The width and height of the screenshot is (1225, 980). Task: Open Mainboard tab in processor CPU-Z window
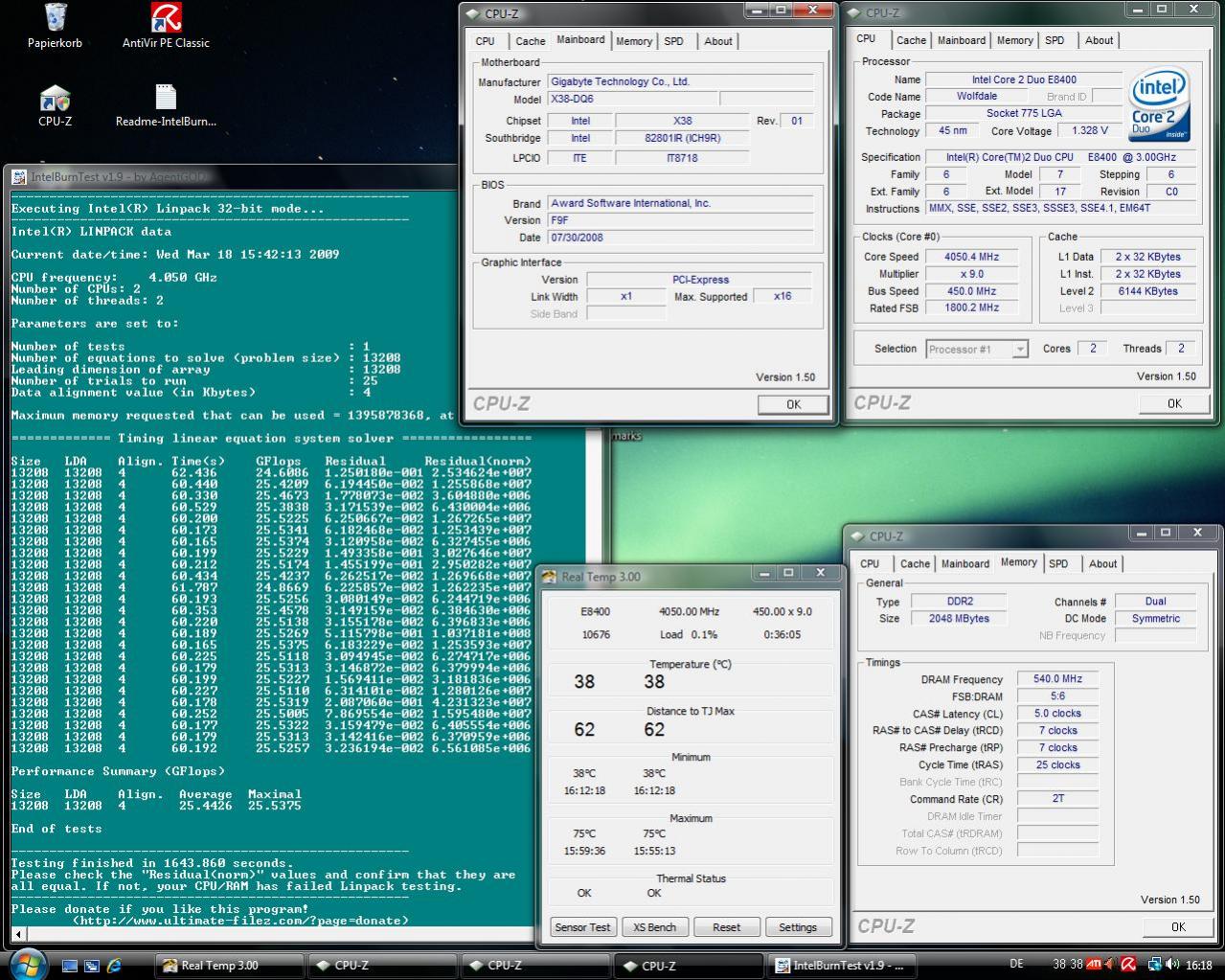coord(962,40)
